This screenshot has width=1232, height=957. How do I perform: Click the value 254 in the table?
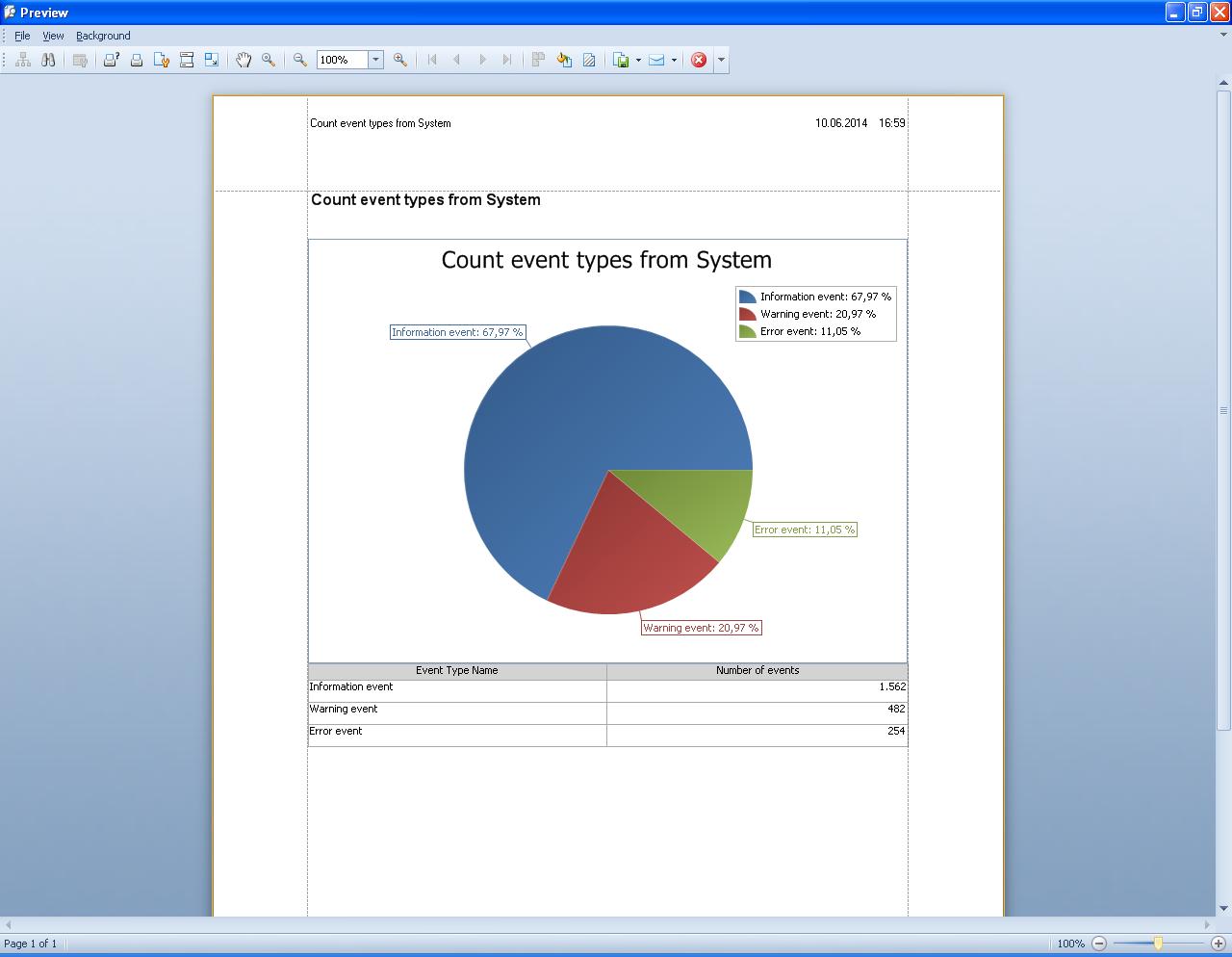click(896, 732)
